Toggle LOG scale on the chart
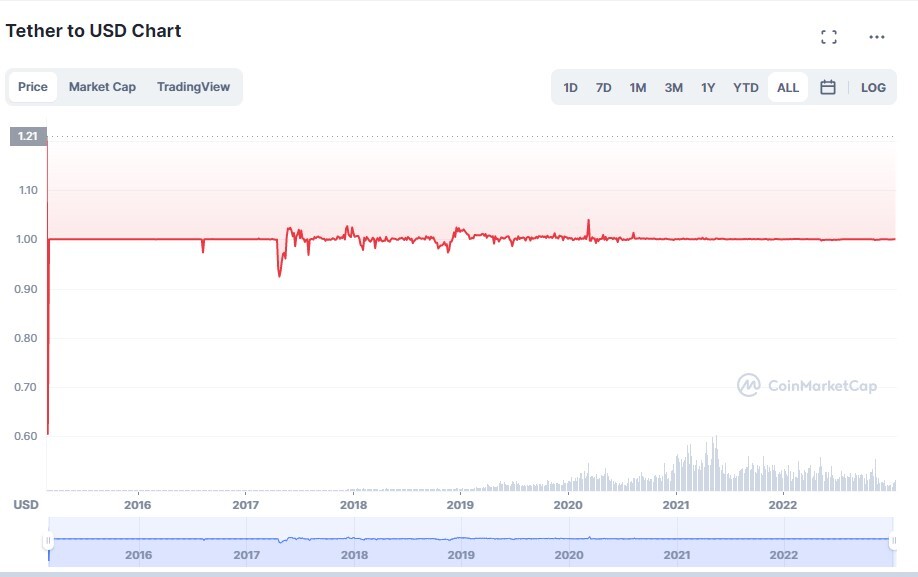Viewport: 918px width, 577px height. 873,88
